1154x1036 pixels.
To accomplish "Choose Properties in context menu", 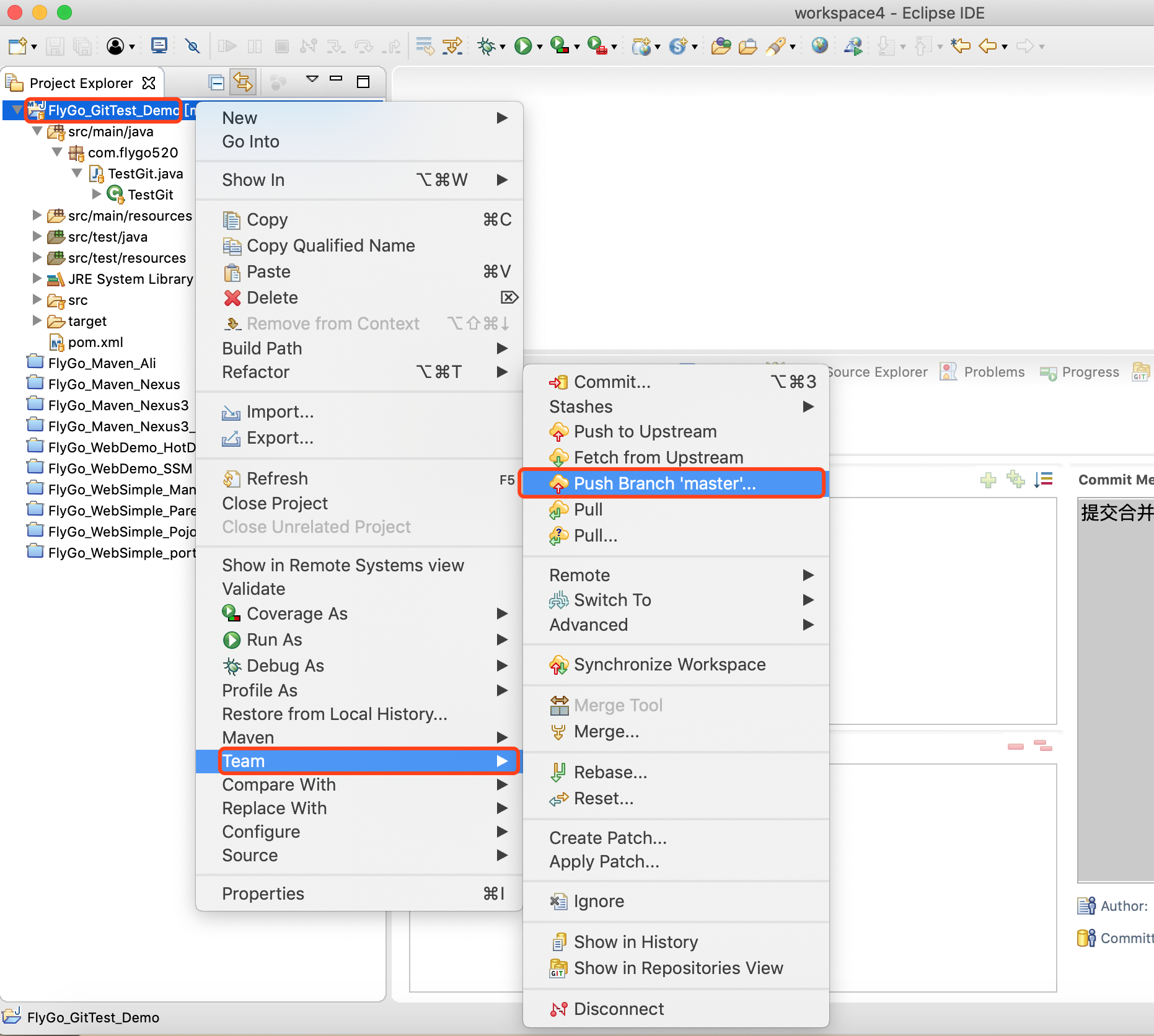I will 359,893.
